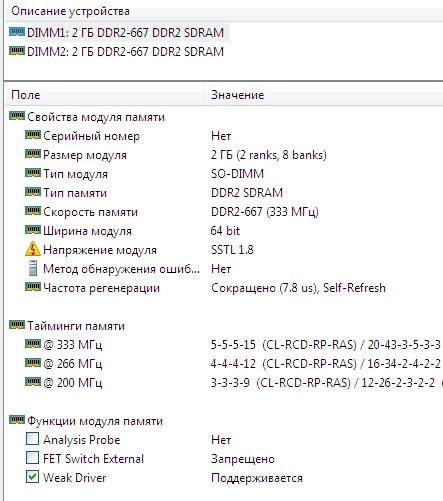Click icon beside Размер модуля
443x501 pixels.
[33, 154]
